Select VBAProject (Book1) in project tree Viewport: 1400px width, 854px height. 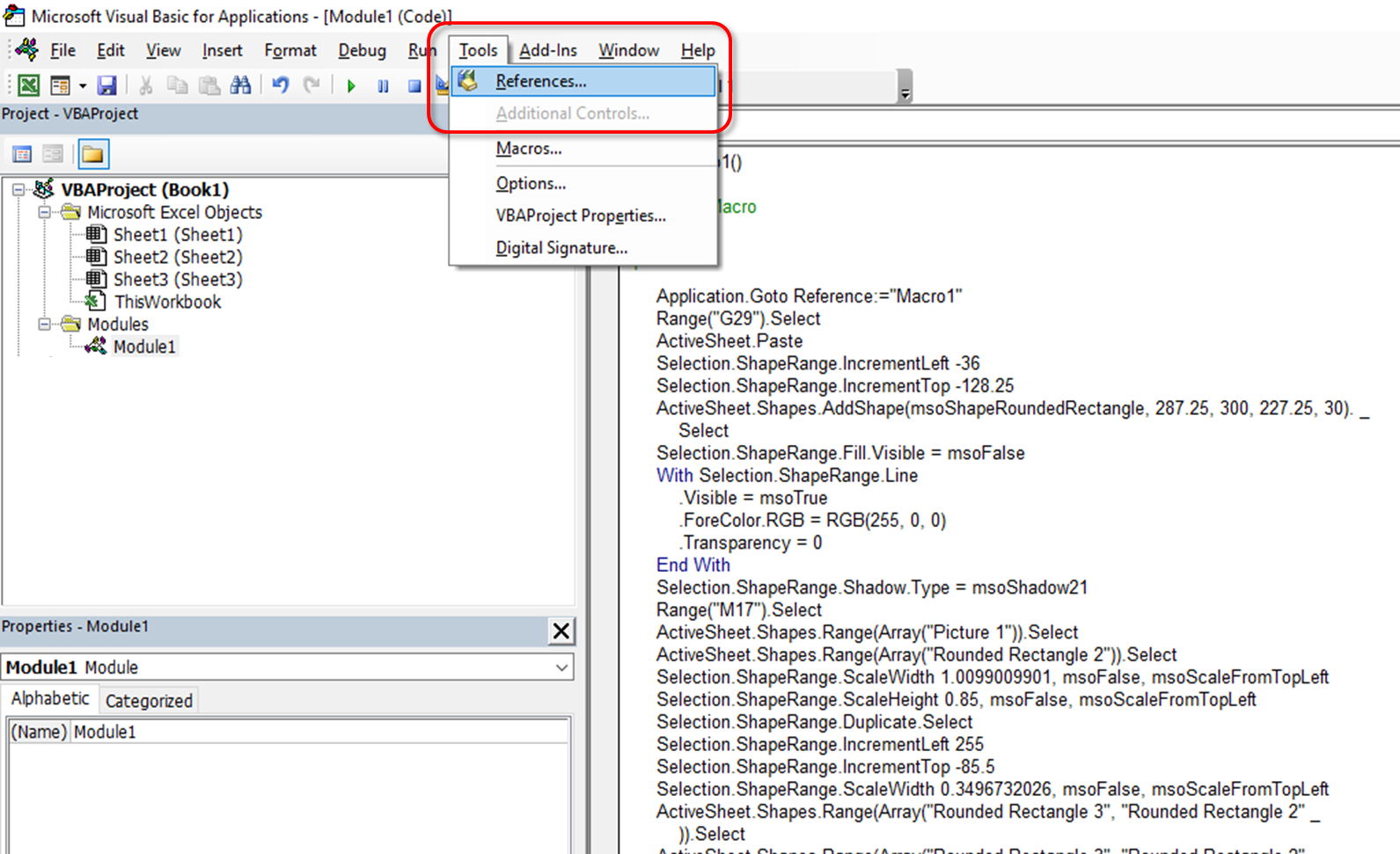144,189
